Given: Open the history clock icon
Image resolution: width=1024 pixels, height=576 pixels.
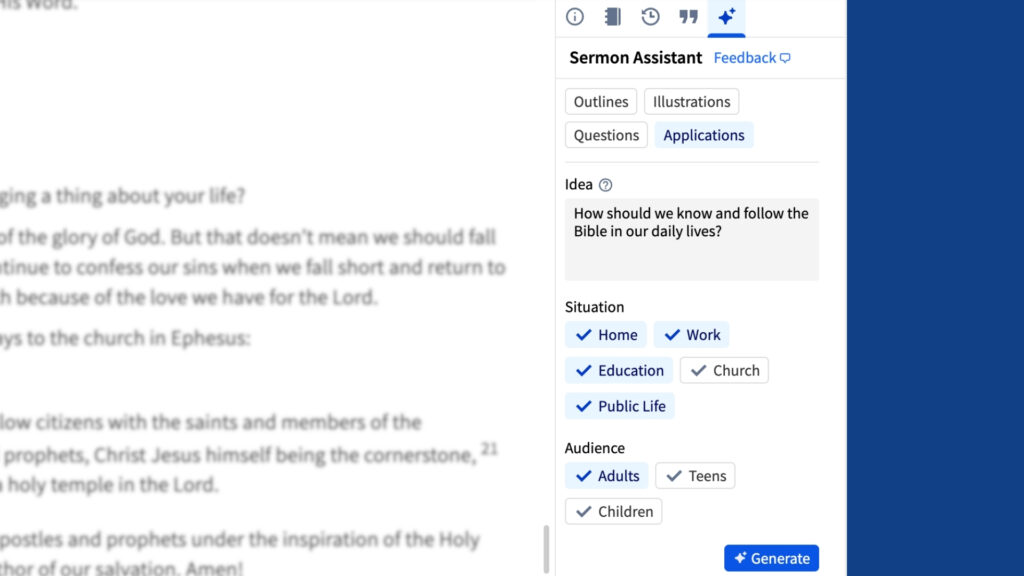Looking at the screenshot, I should coord(650,17).
